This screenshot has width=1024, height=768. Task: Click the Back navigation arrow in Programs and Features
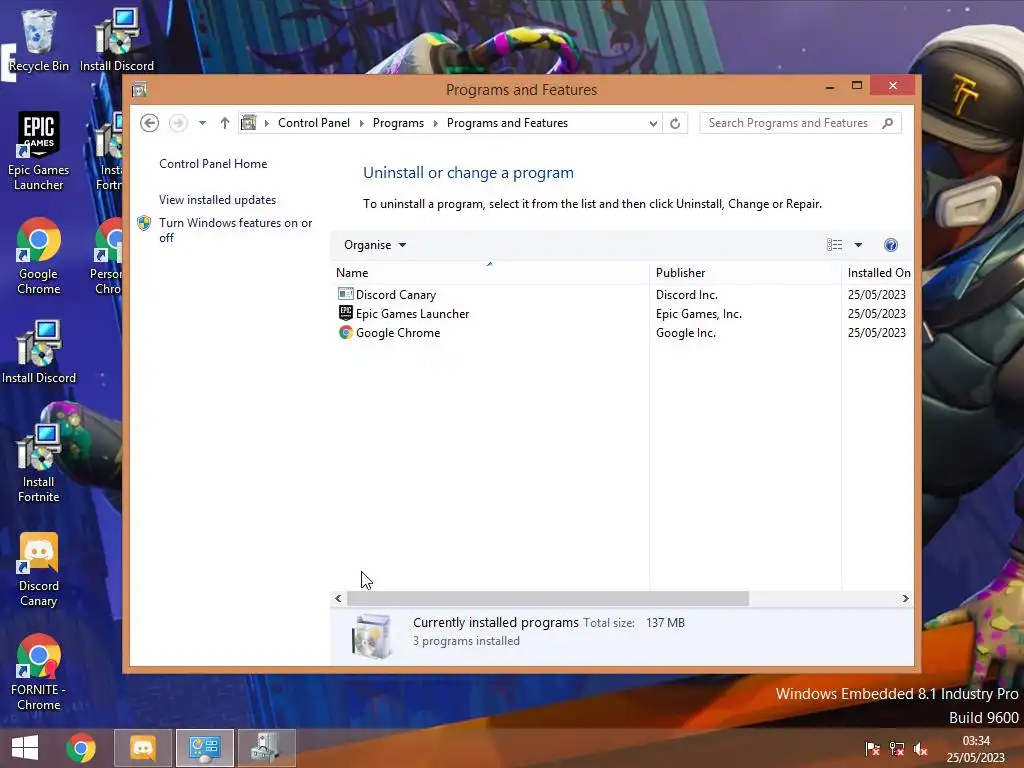tap(150, 123)
